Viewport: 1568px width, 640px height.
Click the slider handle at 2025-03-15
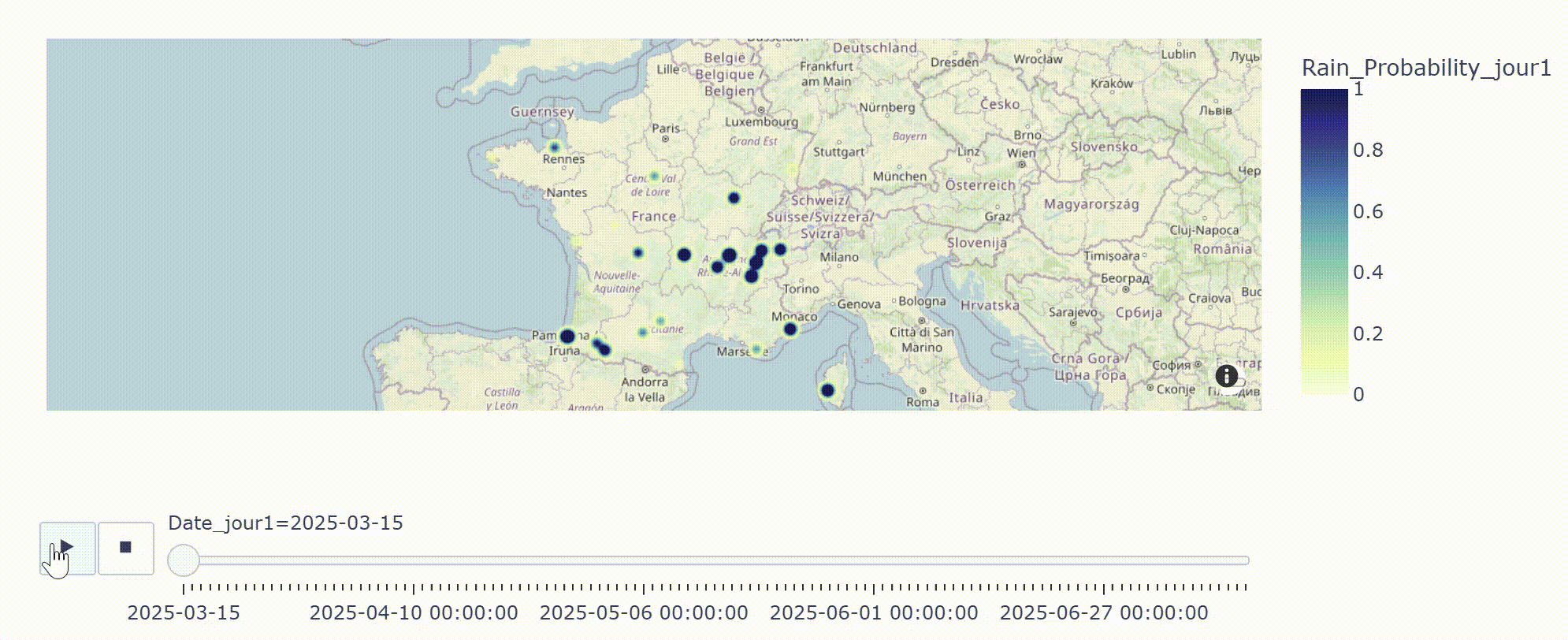(184, 560)
